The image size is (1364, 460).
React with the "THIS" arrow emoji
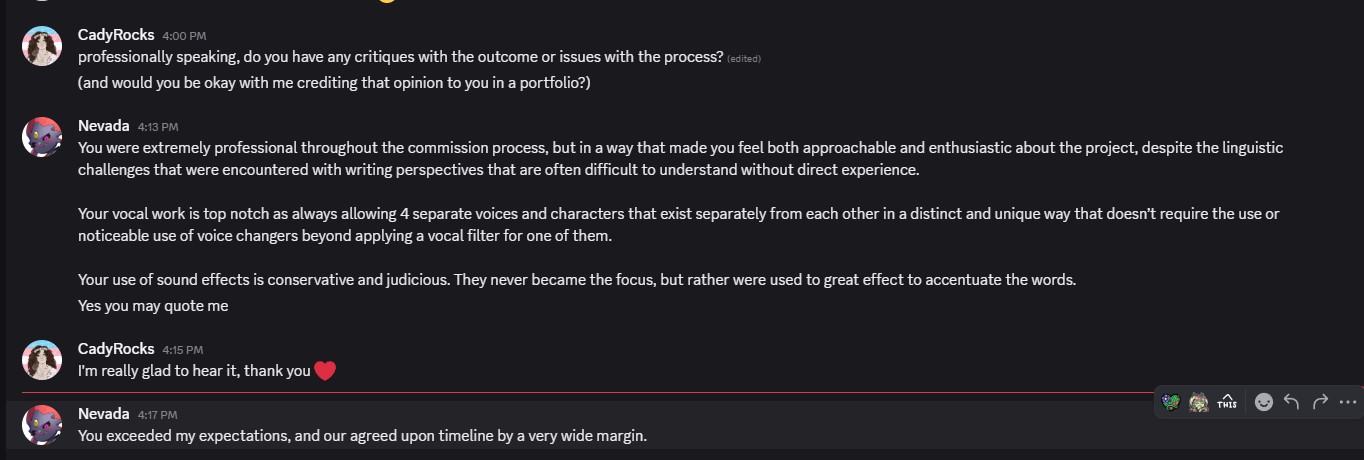click(1227, 402)
